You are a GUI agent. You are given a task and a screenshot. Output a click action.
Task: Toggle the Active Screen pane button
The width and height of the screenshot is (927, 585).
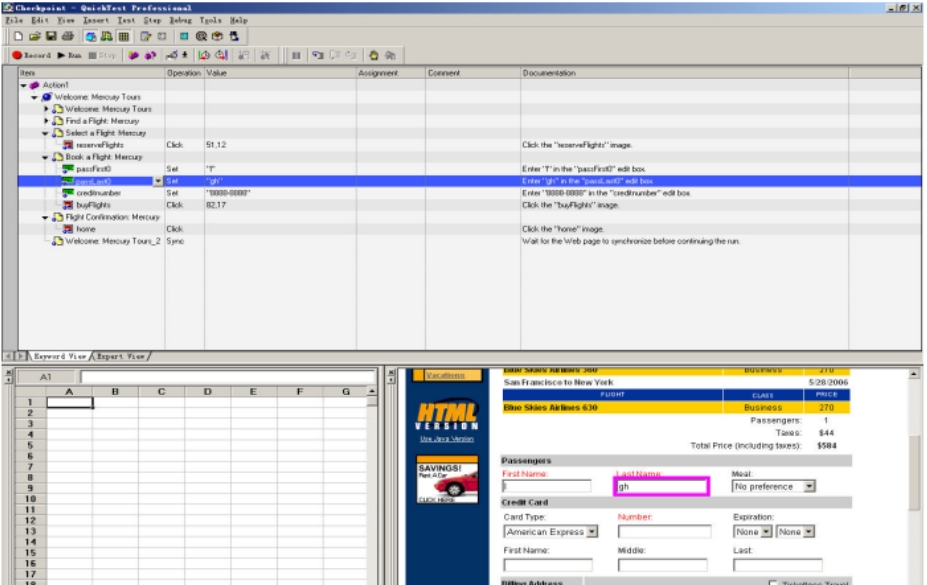pos(90,37)
